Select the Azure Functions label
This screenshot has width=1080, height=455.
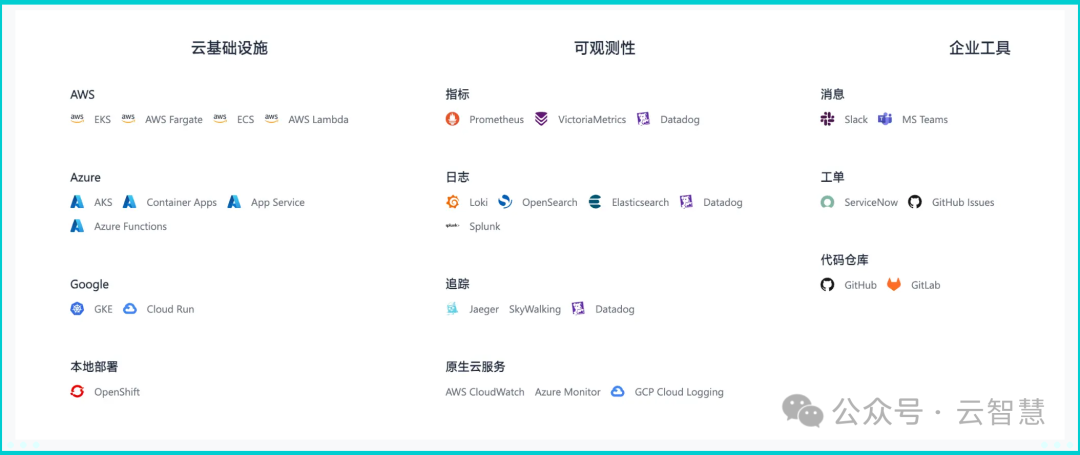click(x=131, y=226)
